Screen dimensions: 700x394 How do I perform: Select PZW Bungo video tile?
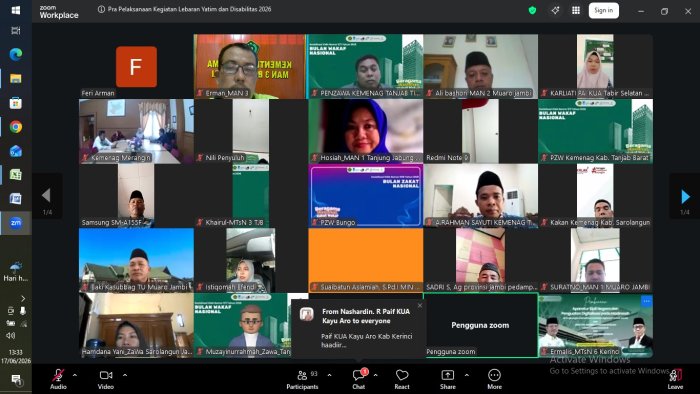click(366, 196)
